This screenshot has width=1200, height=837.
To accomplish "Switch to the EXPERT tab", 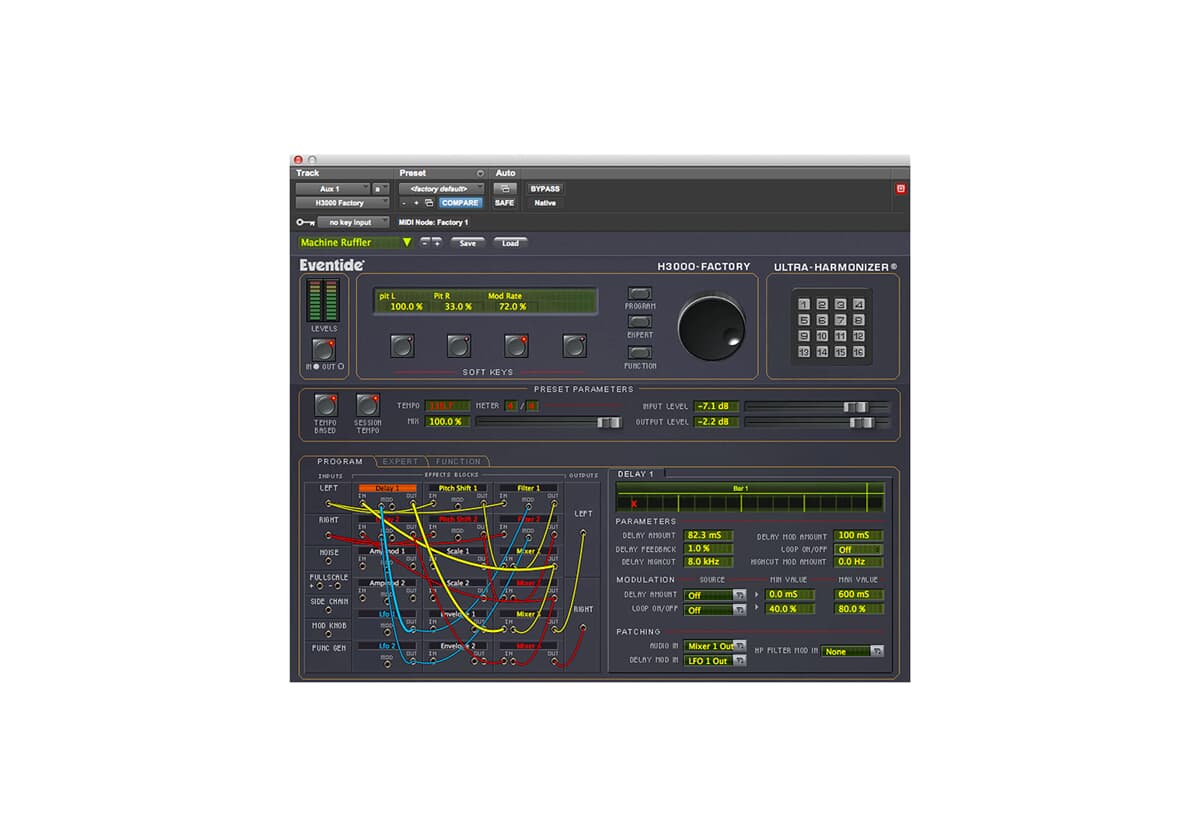I will (x=399, y=461).
